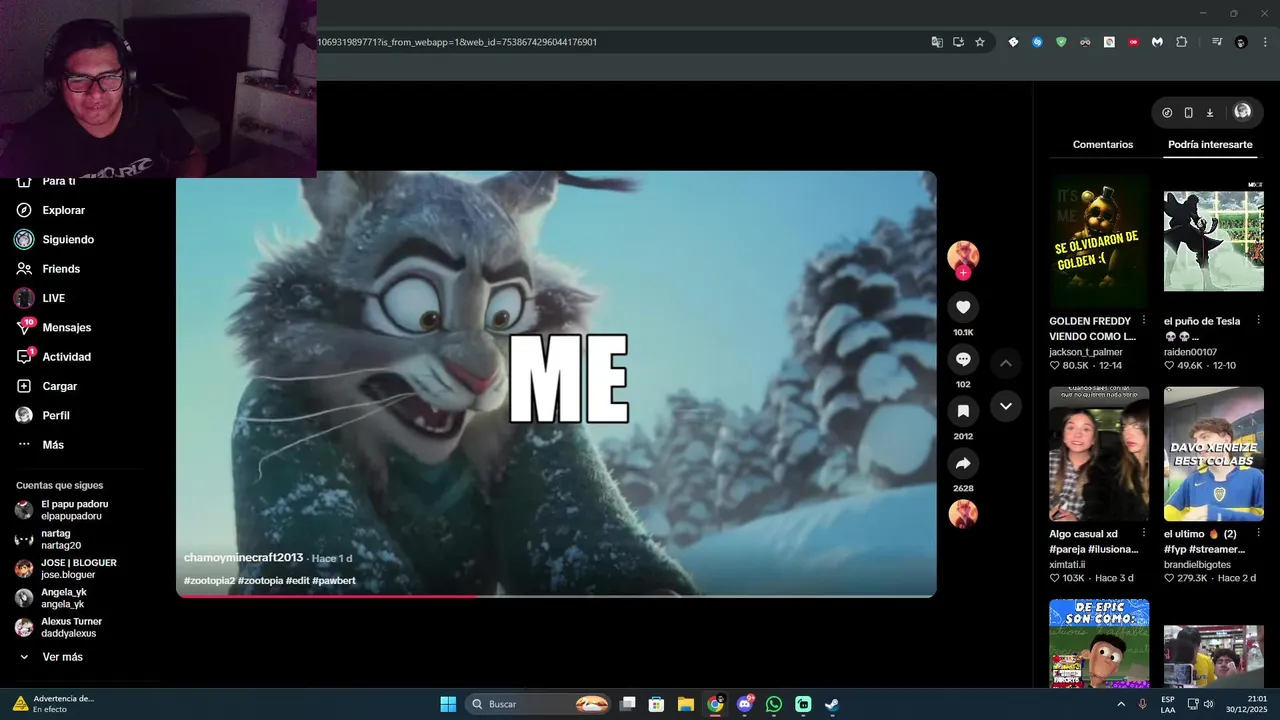
Task: Click the browser address bar URL
Action: (457, 42)
